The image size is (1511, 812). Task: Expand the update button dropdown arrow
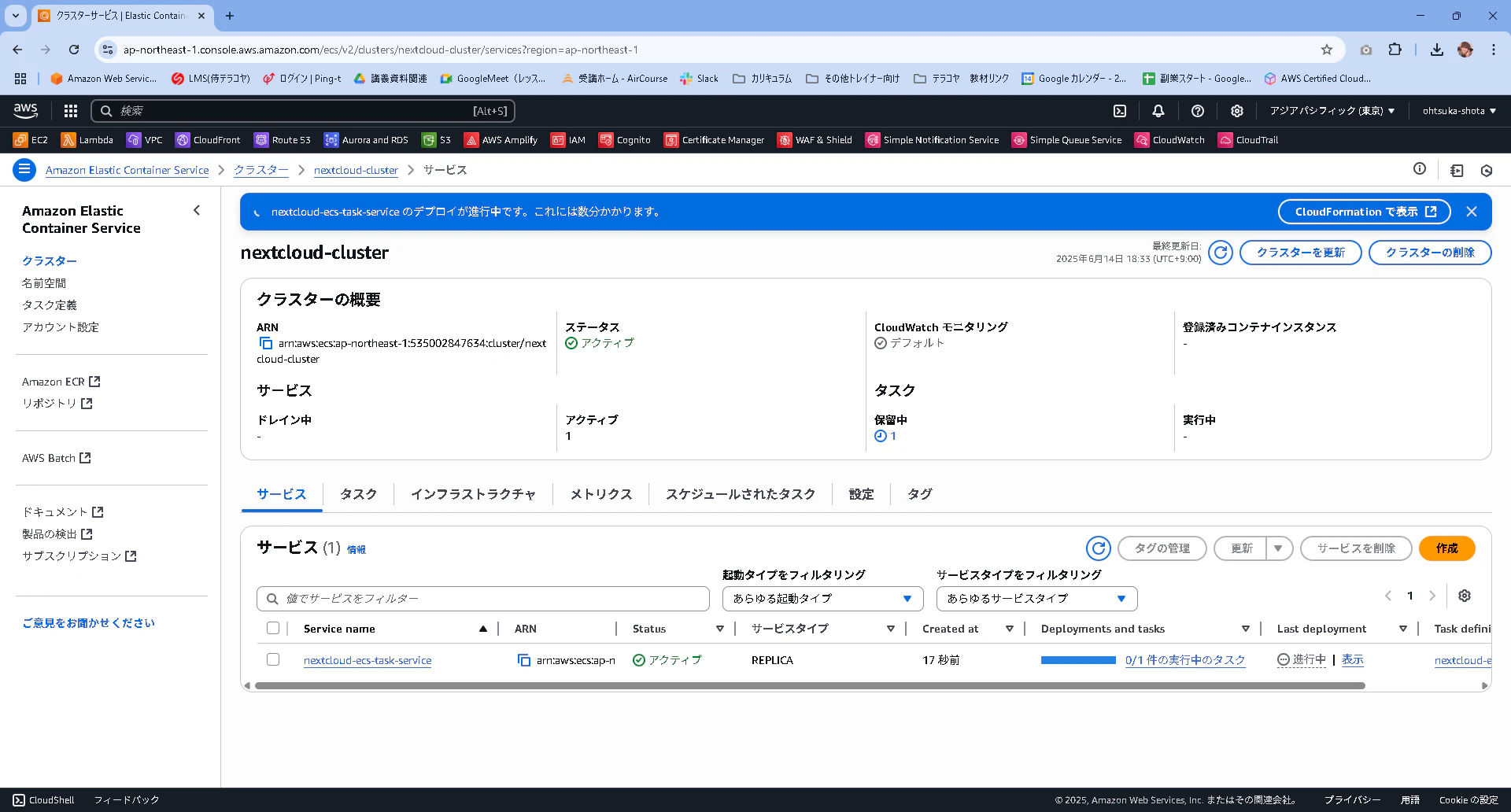(x=1279, y=548)
